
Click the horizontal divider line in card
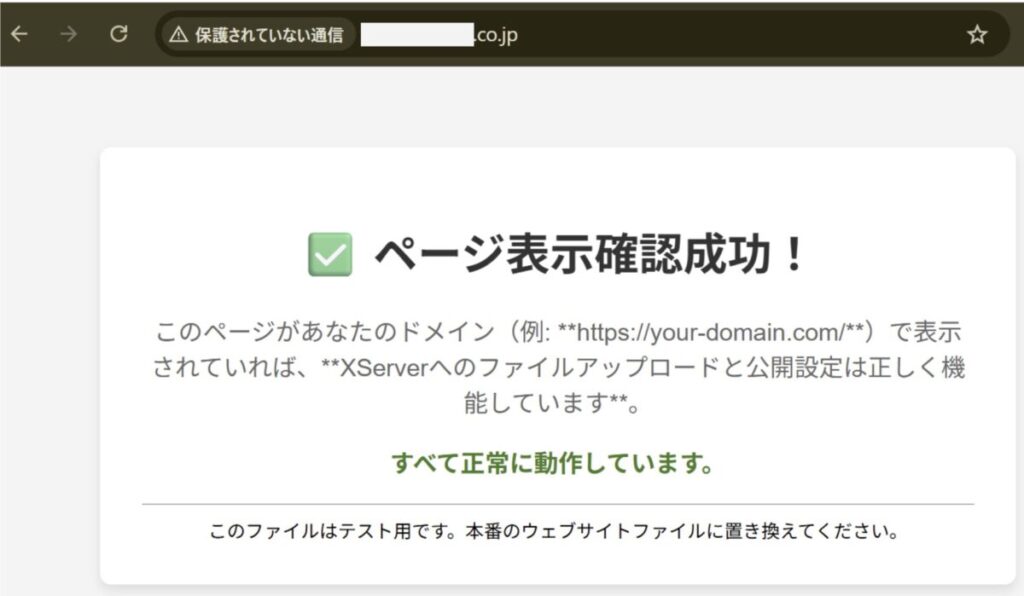pyautogui.click(x=557, y=504)
